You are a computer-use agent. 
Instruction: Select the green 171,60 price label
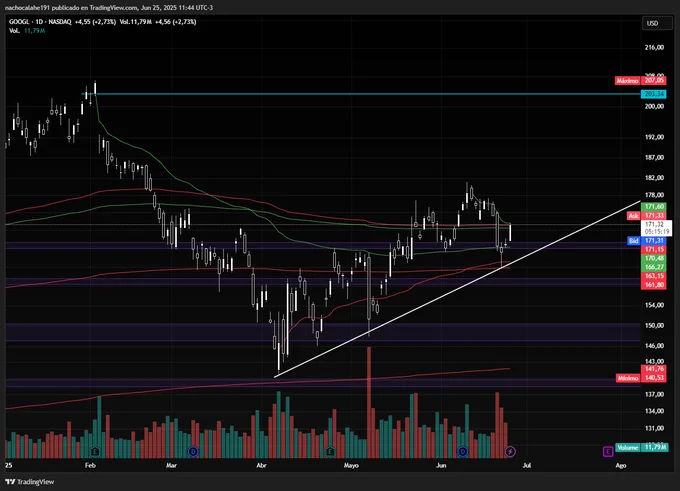[x=654, y=206]
